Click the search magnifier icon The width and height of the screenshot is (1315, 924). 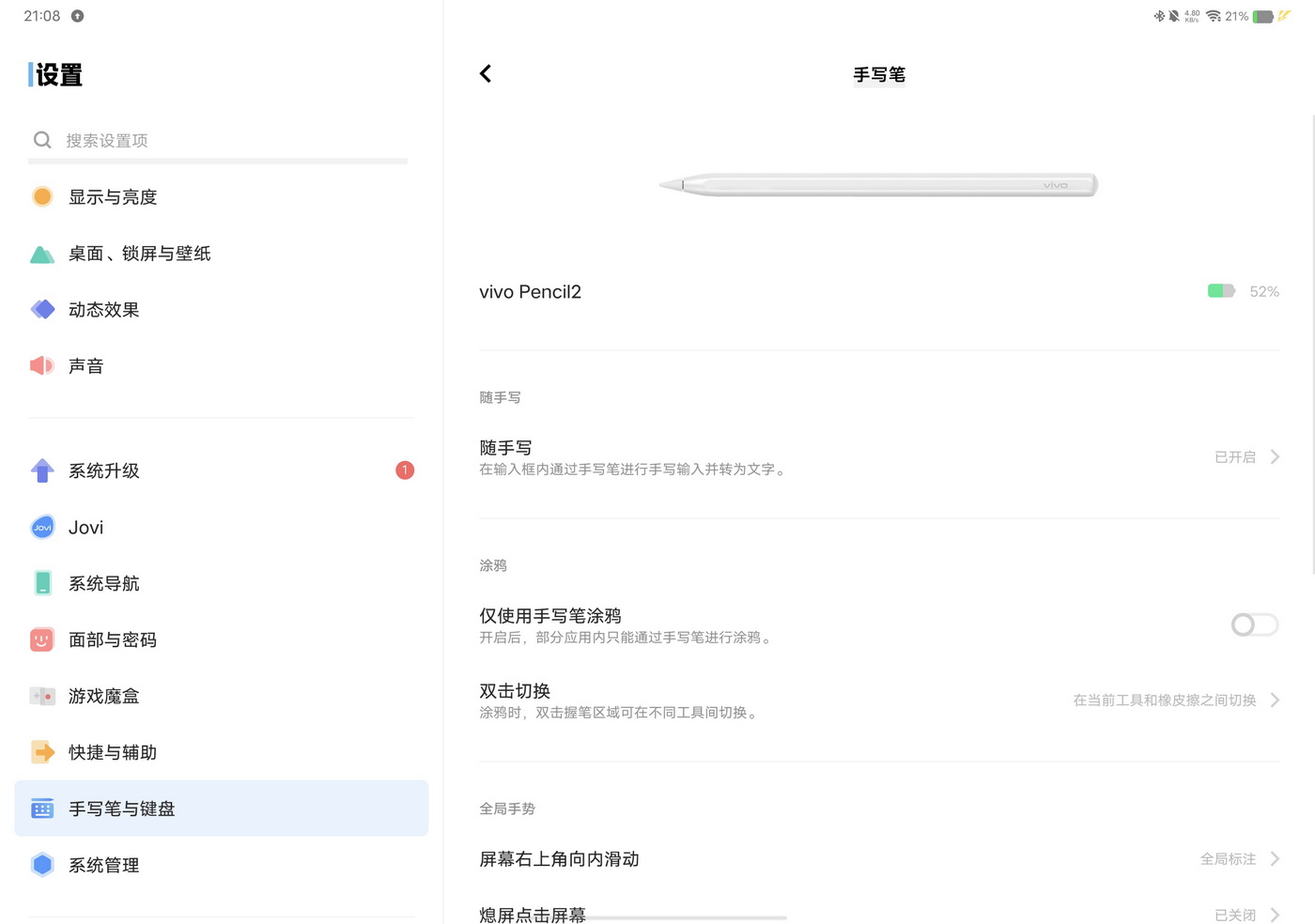(x=42, y=140)
